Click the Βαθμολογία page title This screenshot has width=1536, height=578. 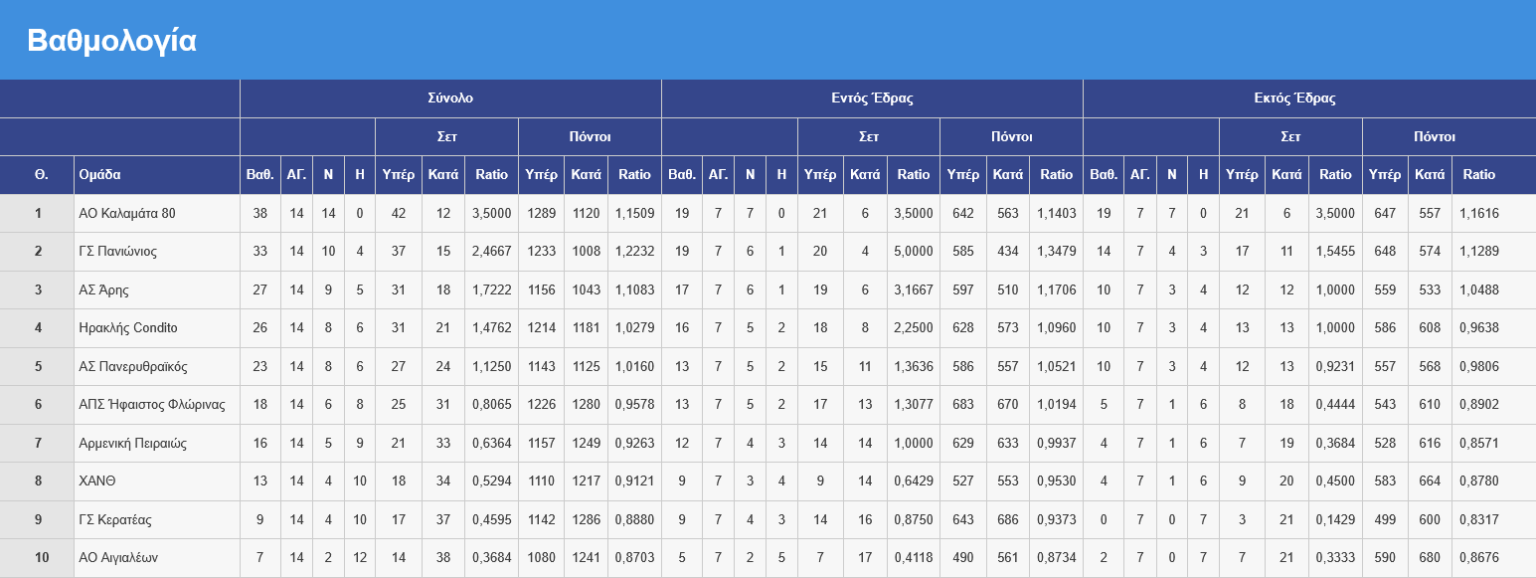(112, 40)
